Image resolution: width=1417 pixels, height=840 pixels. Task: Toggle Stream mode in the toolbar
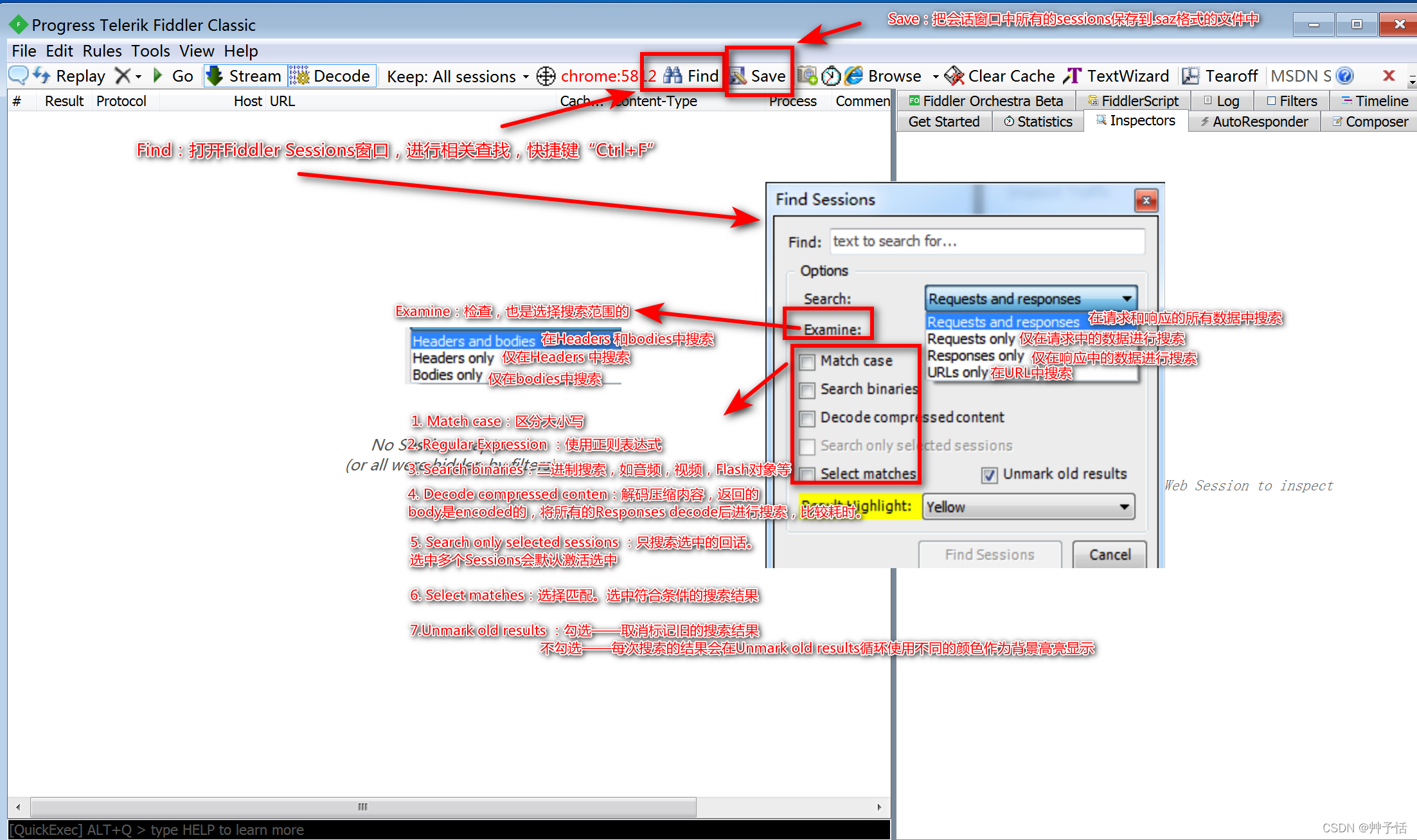click(244, 76)
